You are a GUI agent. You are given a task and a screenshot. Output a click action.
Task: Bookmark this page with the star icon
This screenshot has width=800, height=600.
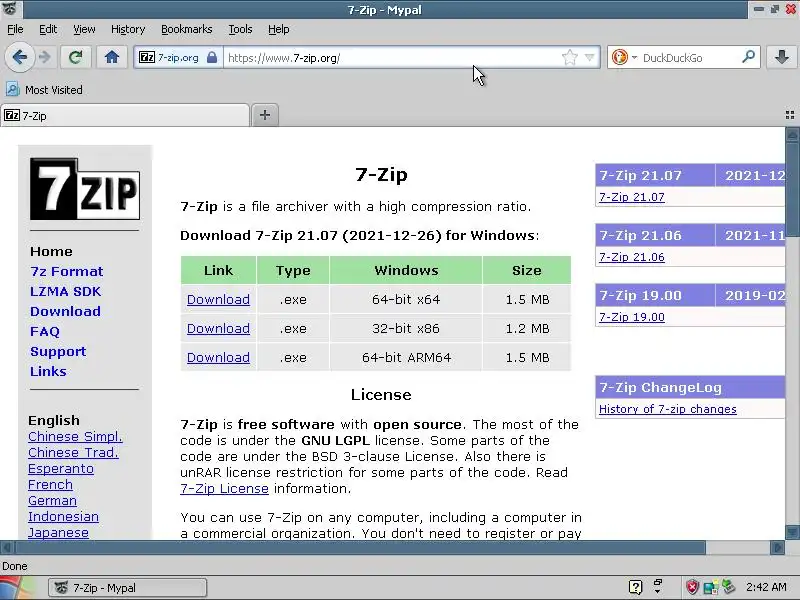pos(569,57)
